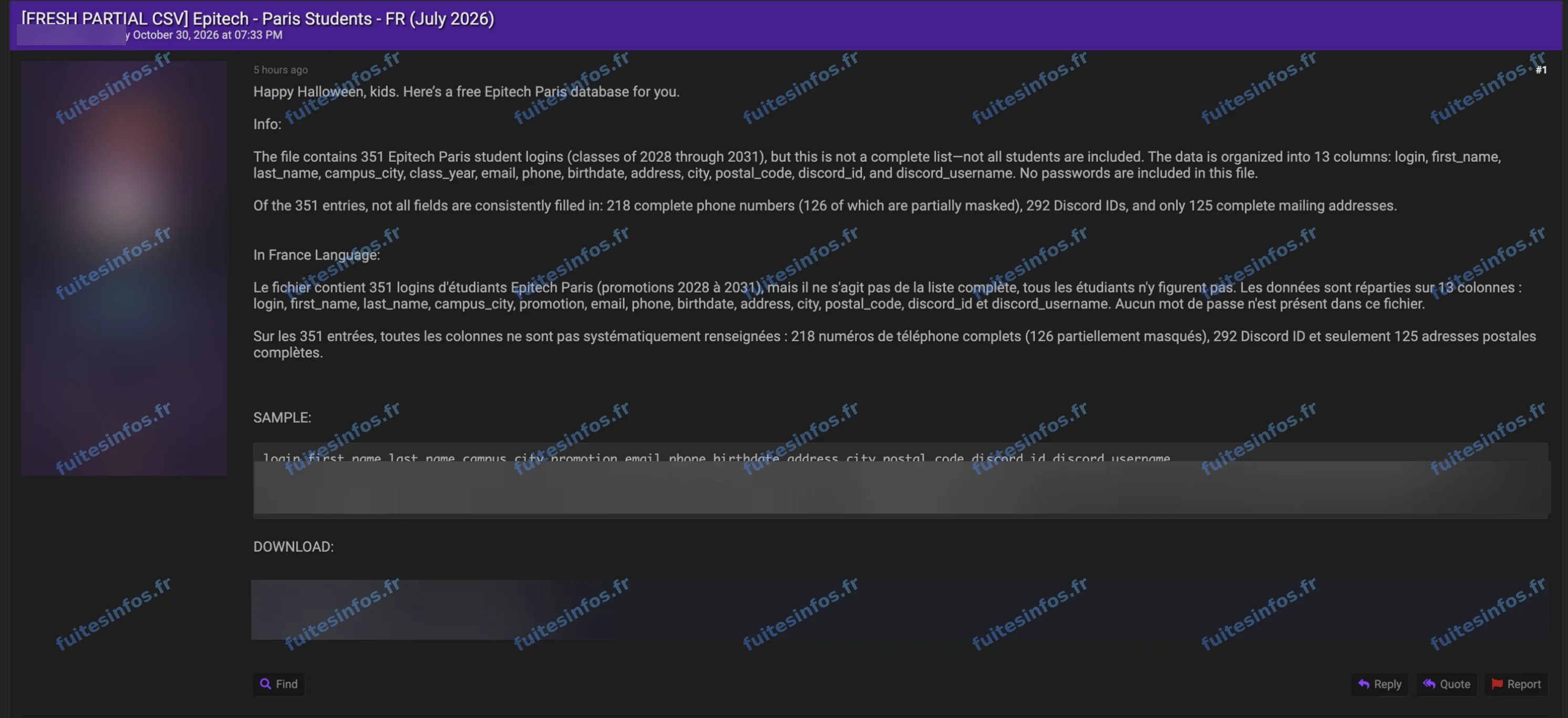Viewport: 1568px width, 718px height.
Task: Click the 'SAMPLE:' label
Action: pyautogui.click(x=282, y=418)
